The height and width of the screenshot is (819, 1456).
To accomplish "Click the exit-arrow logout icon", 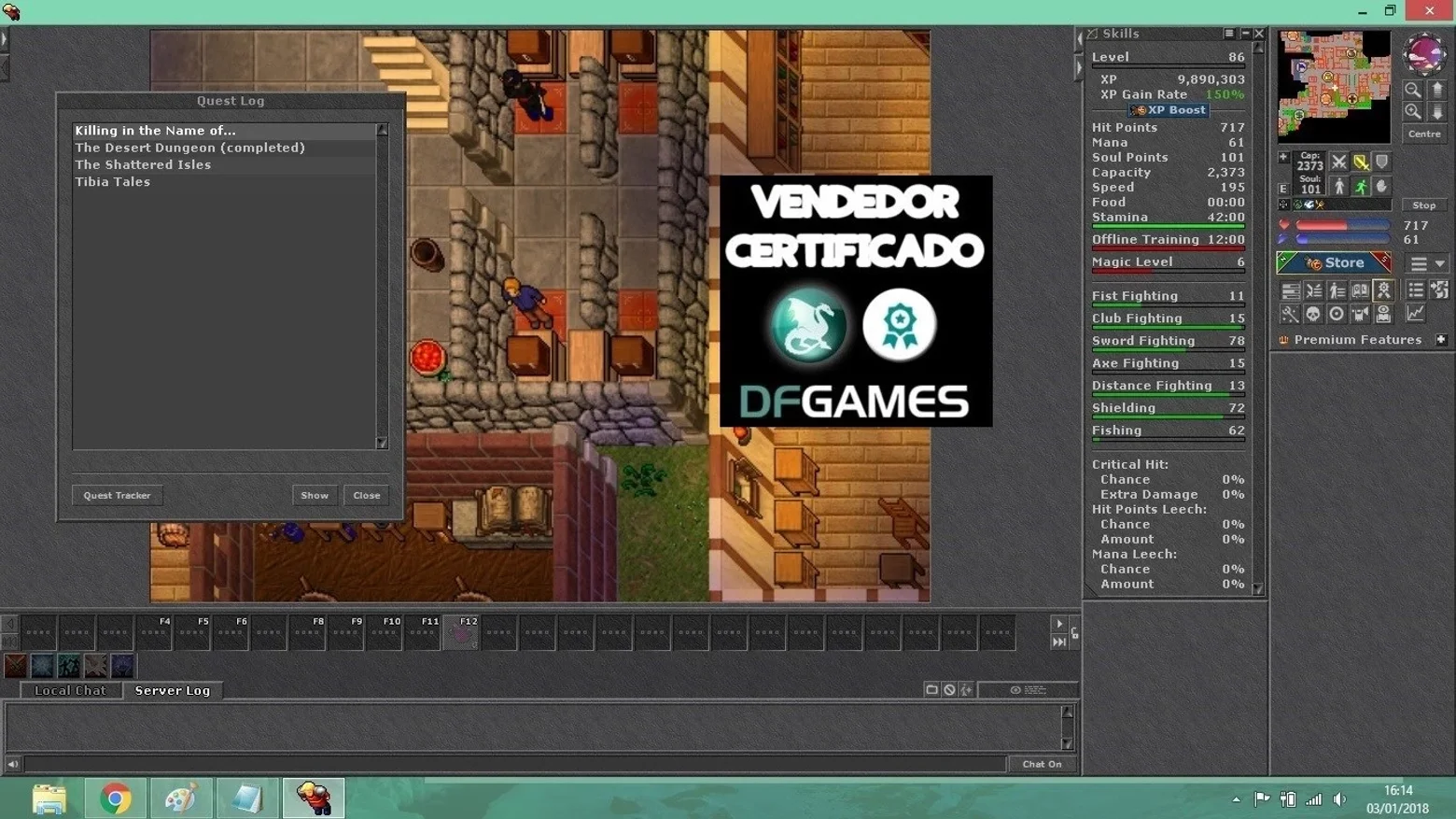I will tap(1439, 290).
